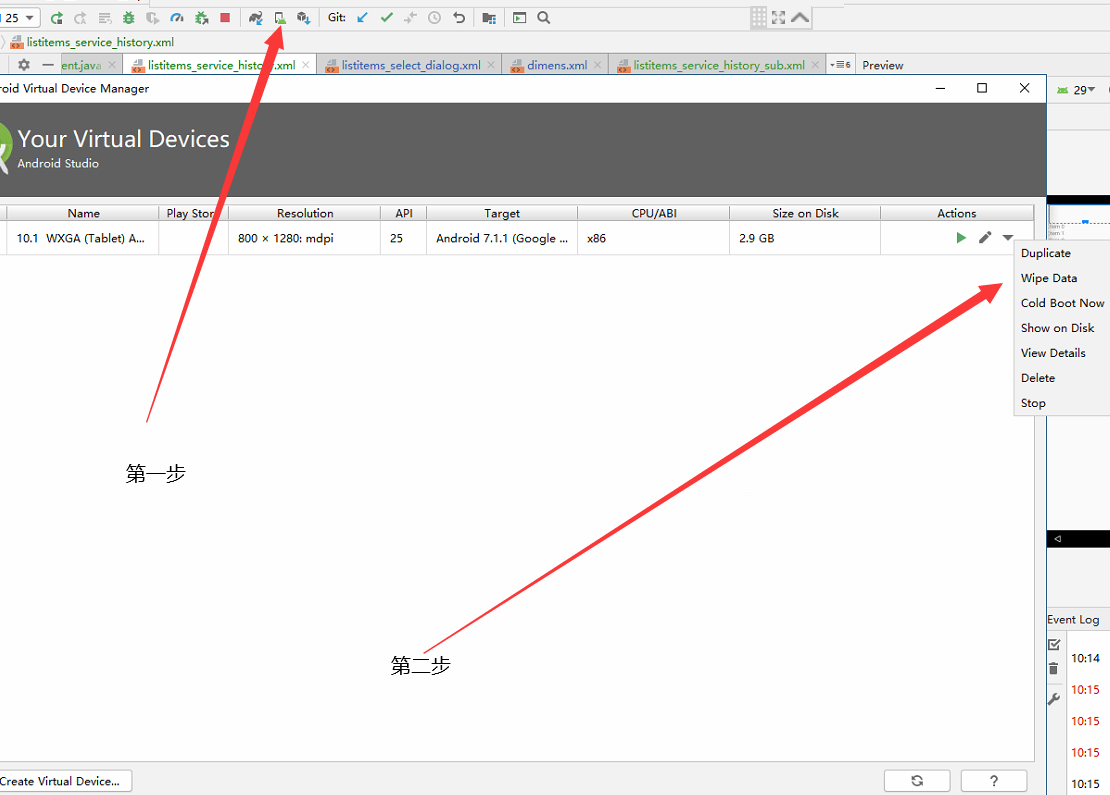The image size is (1110, 795).
Task: Open the SDK Manager toolbar icon
Action: point(304,18)
